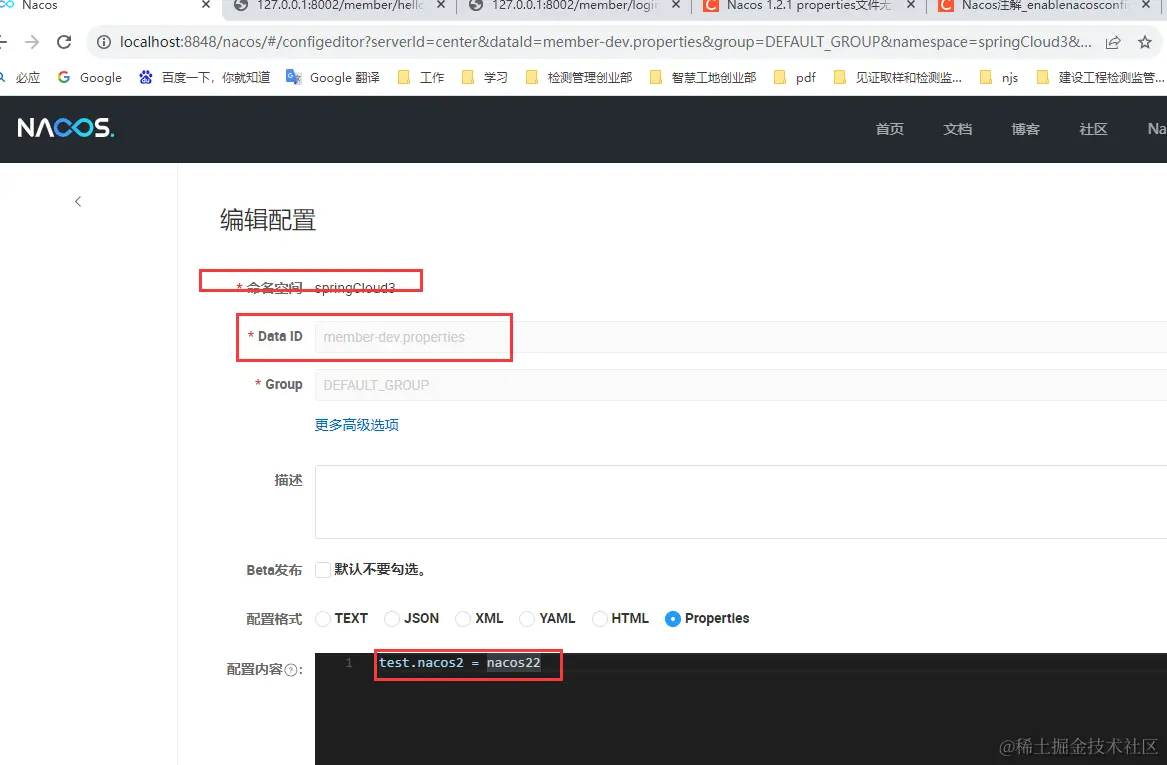The height and width of the screenshot is (765, 1167).
Task: Switch to the Nacos注解_enablenacosconfig tab
Action: 1044,6
